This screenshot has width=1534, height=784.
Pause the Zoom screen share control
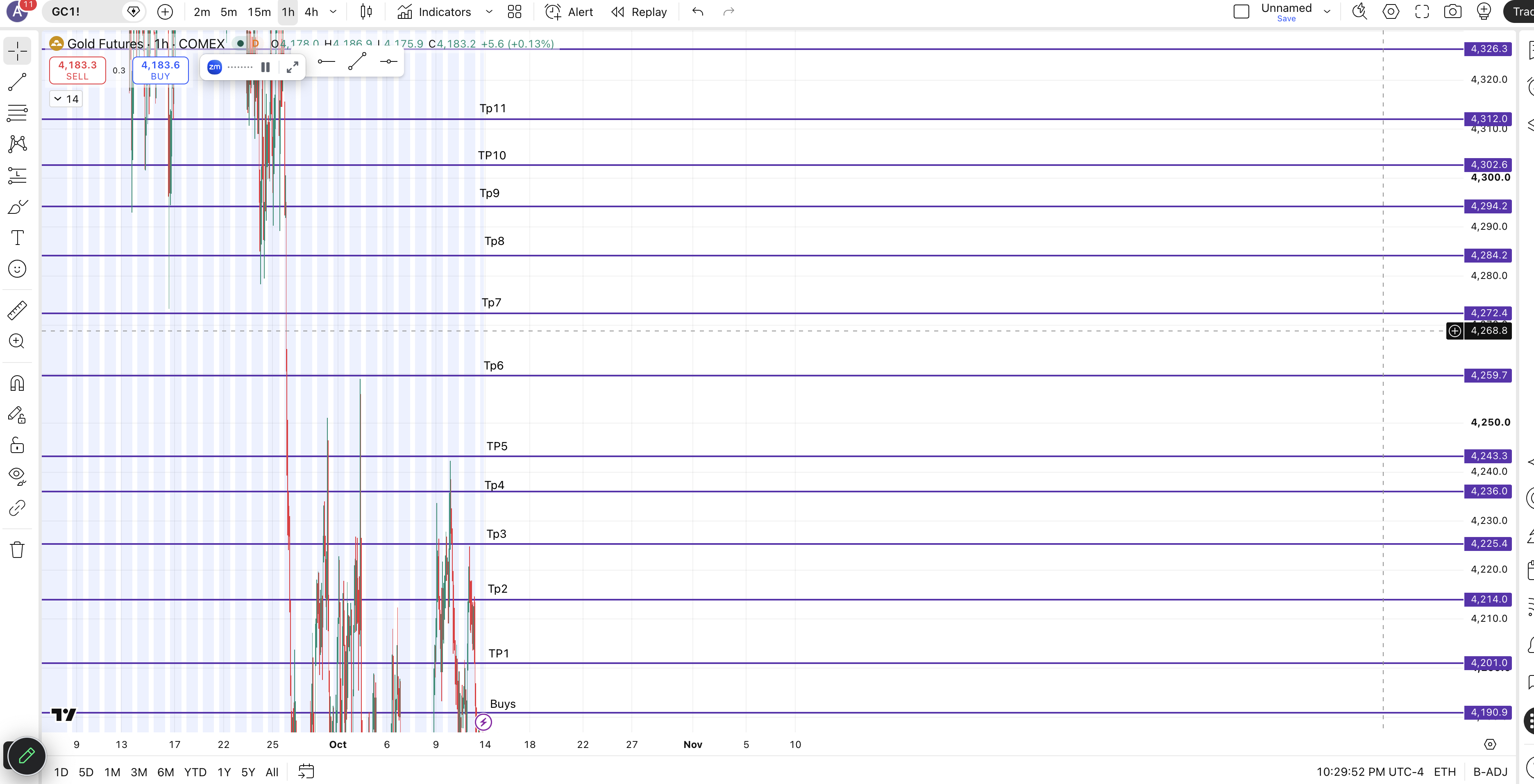click(265, 67)
